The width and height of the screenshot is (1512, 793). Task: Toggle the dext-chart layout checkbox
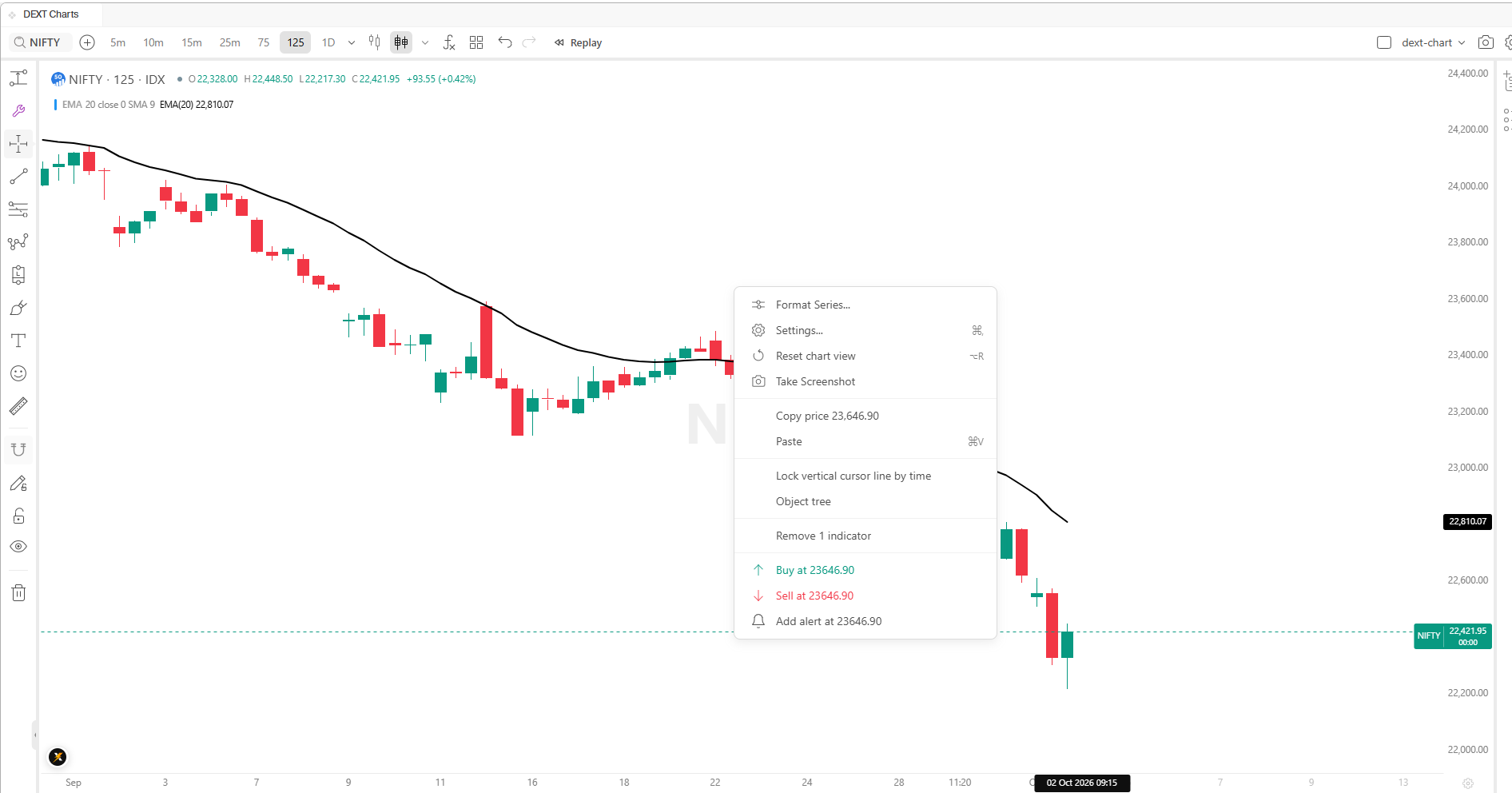pos(1384,42)
